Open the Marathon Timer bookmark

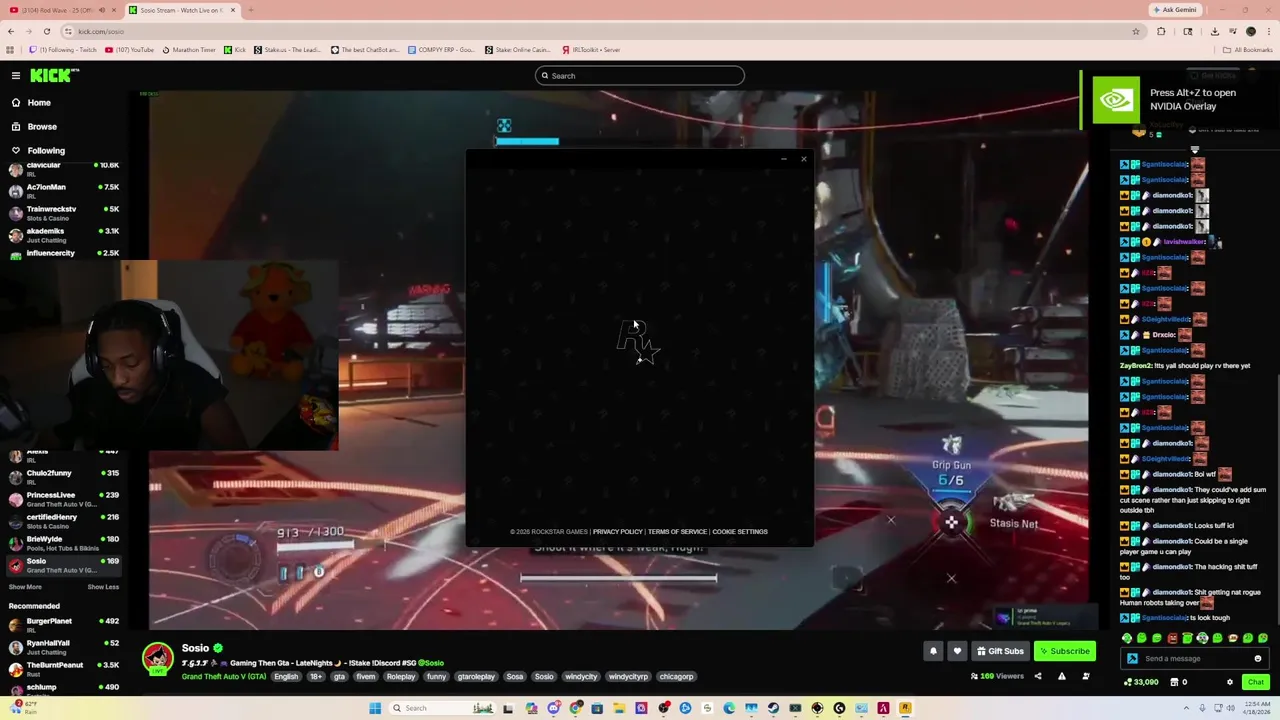[x=188, y=50]
